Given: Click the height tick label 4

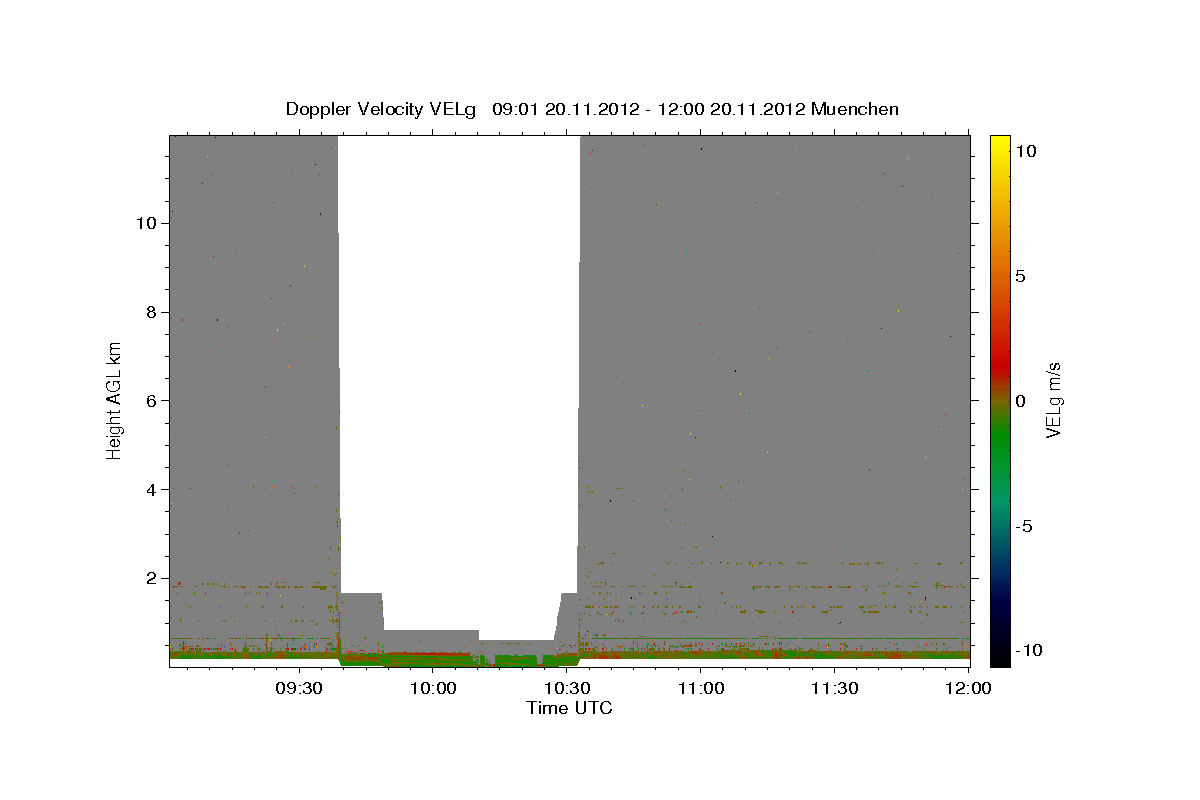Looking at the screenshot, I should click(x=149, y=489).
